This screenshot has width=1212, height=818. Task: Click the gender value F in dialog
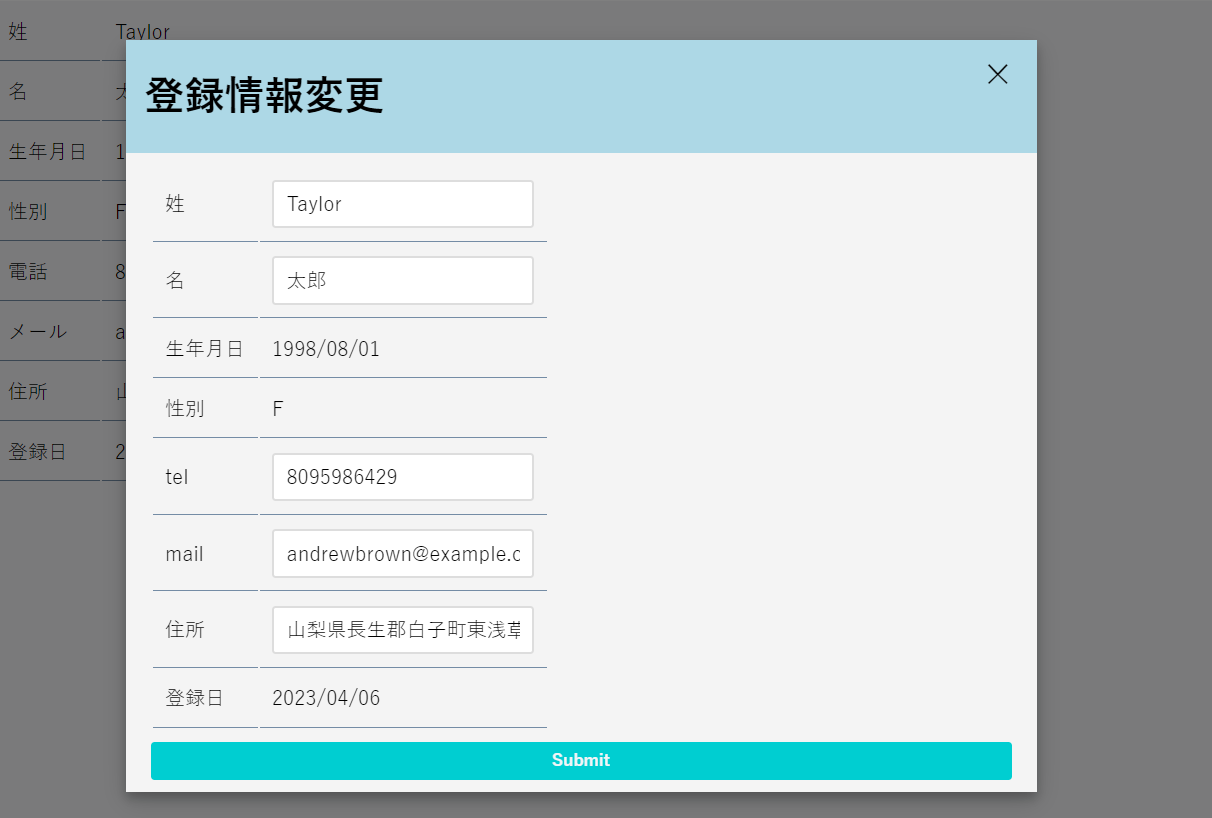click(x=278, y=409)
